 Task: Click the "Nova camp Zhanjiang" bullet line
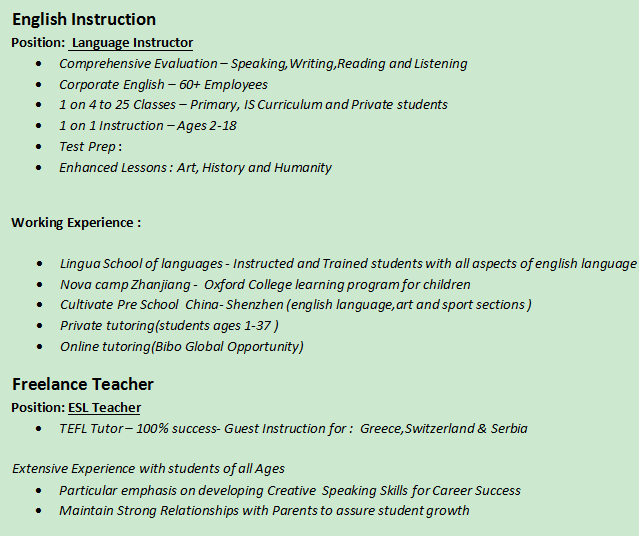pyautogui.click(x=265, y=285)
